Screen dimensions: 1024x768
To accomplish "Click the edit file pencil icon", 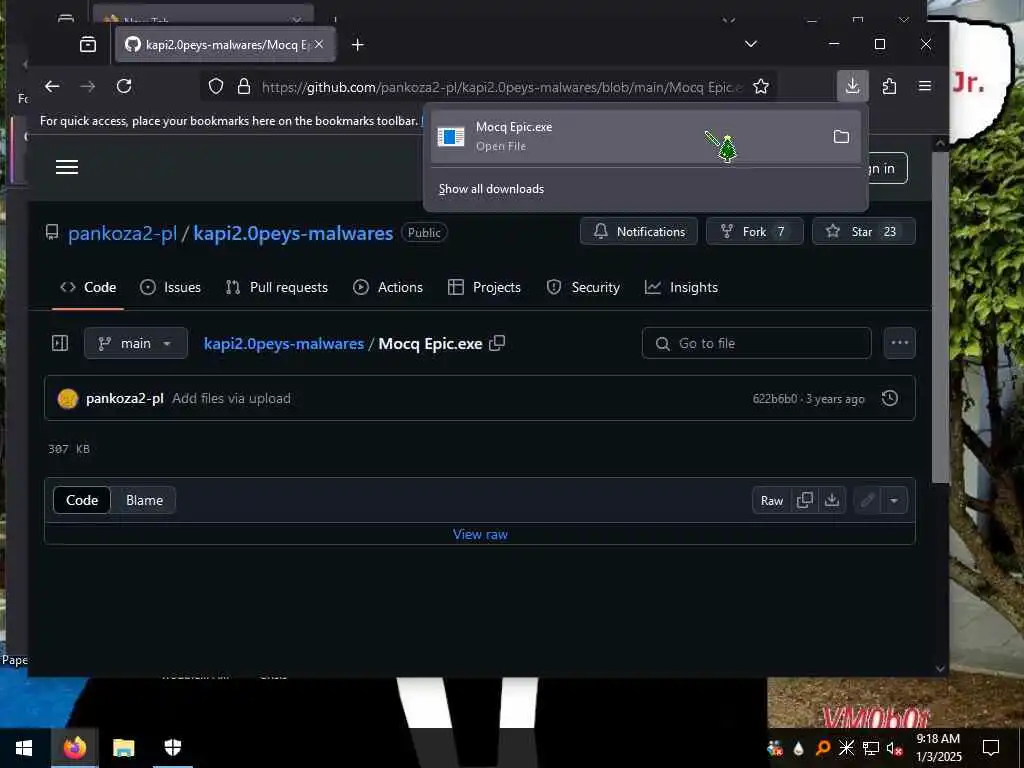I will (x=867, y=500).
